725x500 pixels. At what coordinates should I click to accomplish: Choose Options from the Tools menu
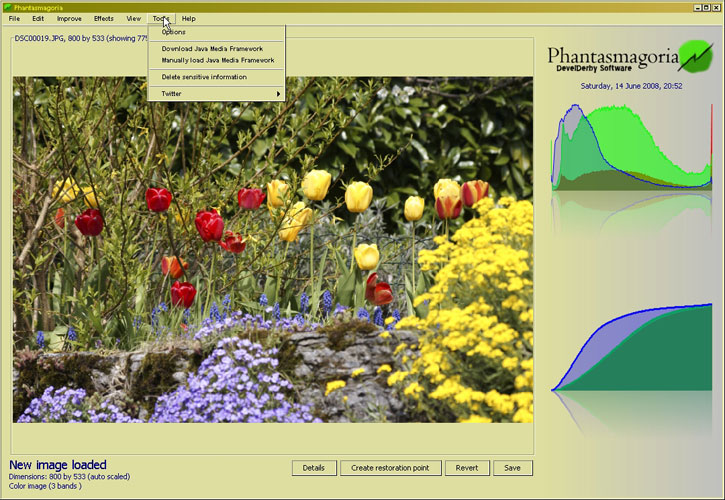[174, 32]
